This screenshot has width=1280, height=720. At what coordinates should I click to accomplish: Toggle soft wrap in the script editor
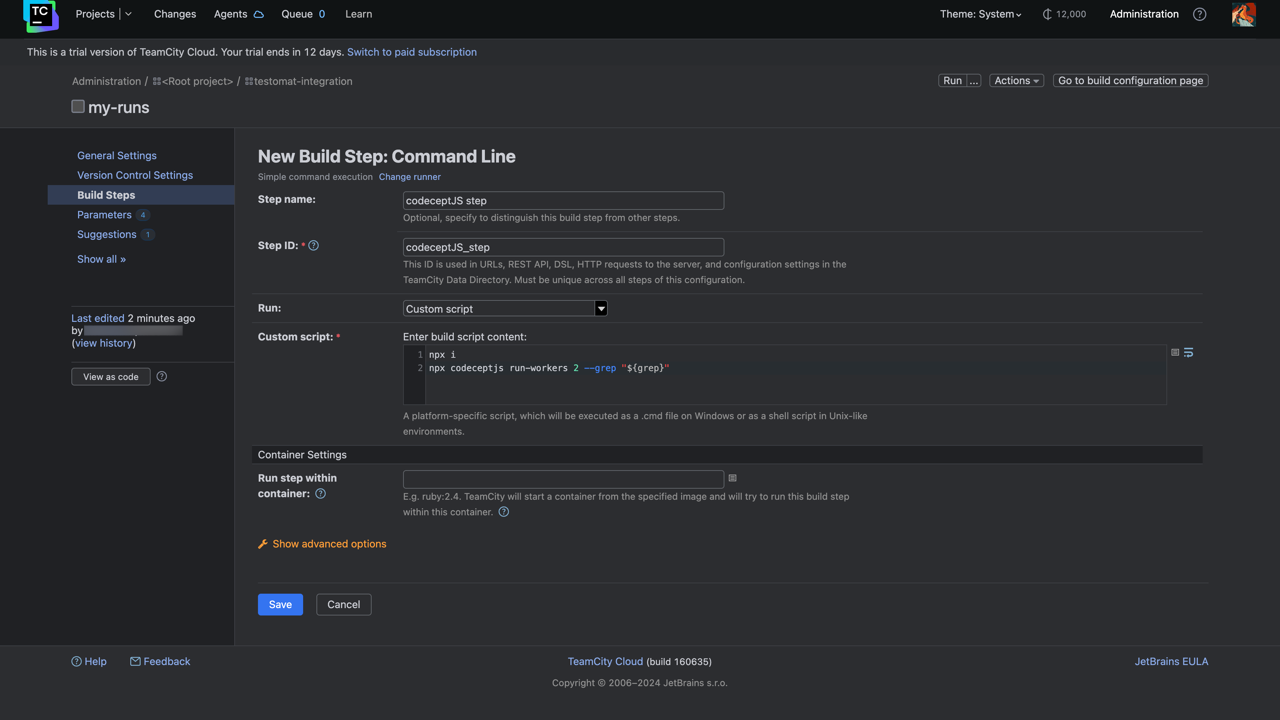1189,352
